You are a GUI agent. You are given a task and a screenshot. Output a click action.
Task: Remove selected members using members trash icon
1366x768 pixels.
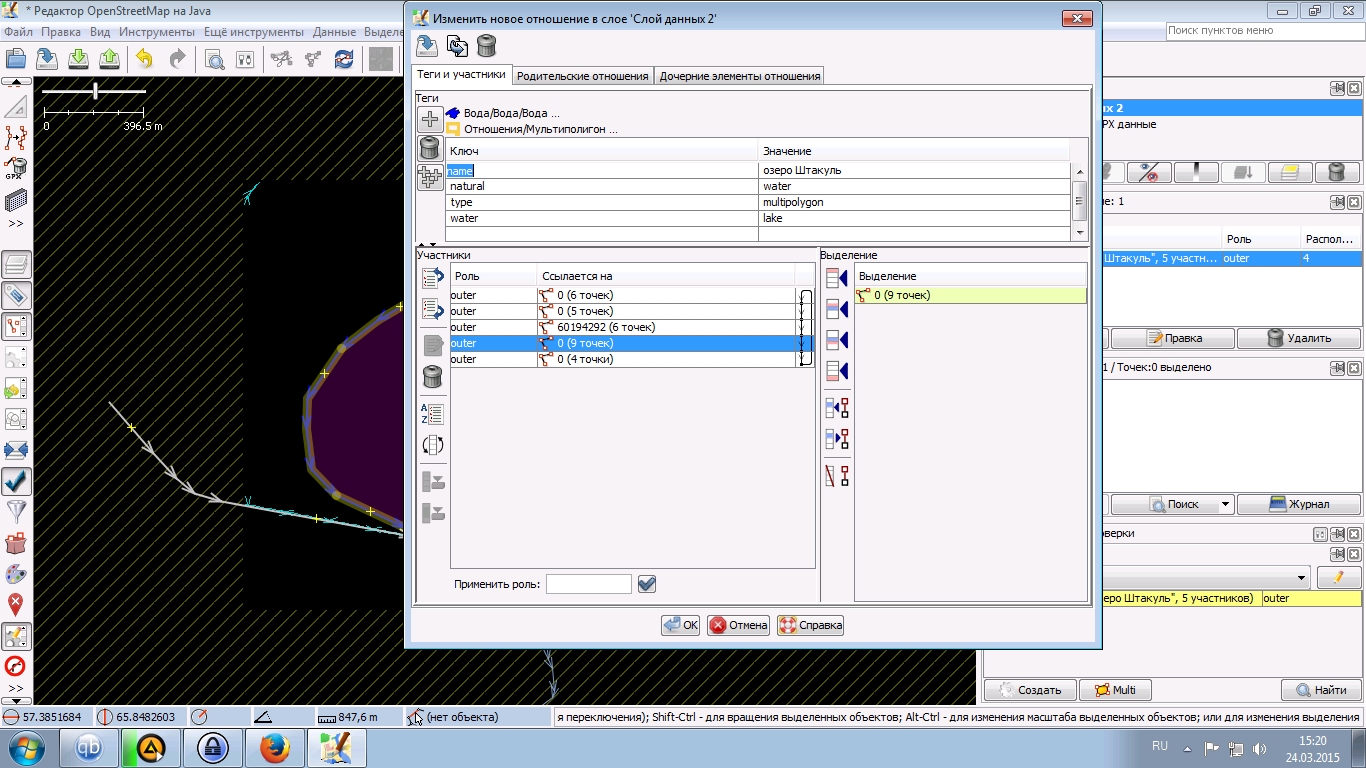pyautogui.click(x=432, y=377)
